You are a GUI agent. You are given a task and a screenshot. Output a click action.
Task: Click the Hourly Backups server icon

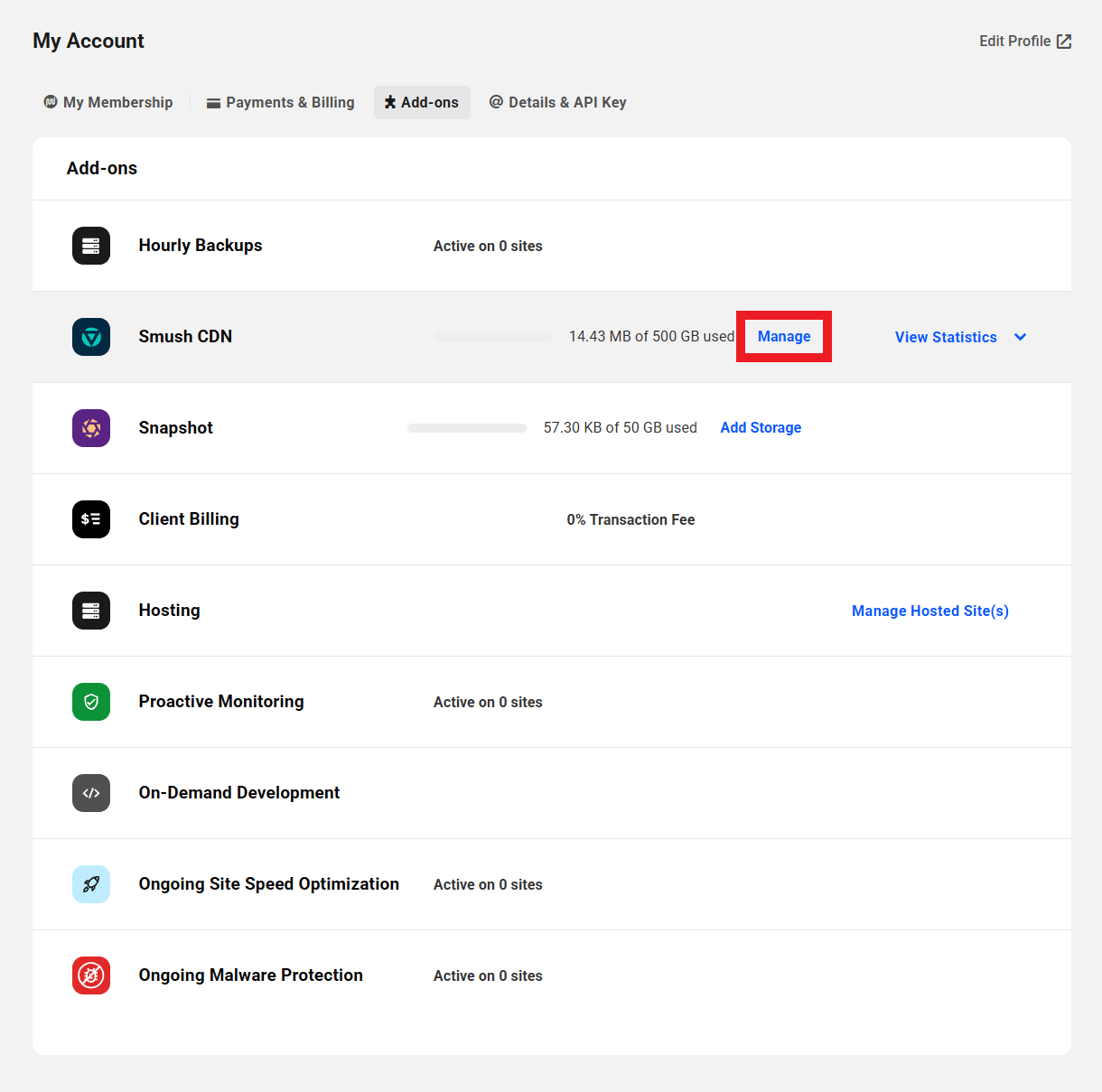91,246
